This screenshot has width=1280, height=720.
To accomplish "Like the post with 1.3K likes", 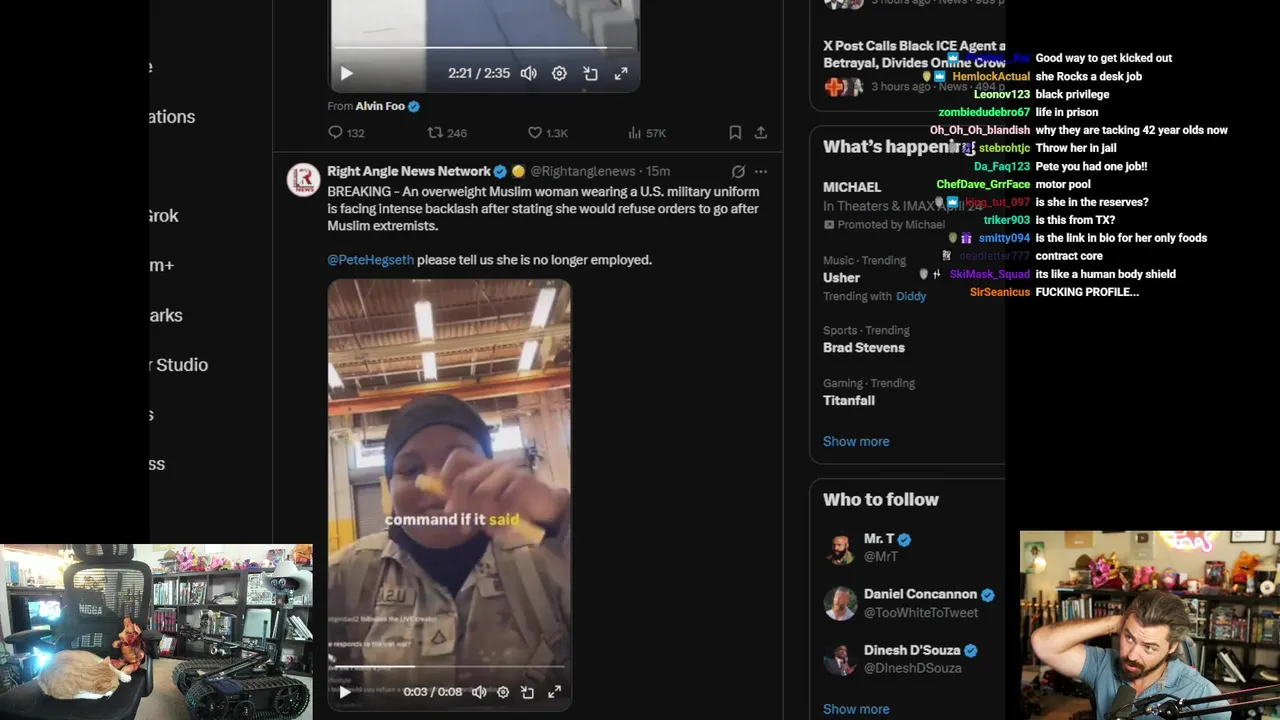I will click(547, 133).
